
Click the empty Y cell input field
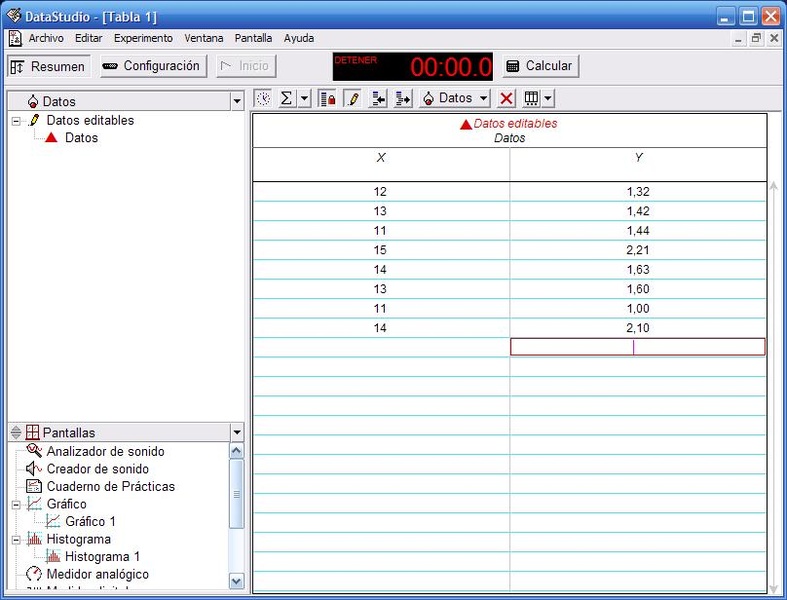tap(637, 347)
